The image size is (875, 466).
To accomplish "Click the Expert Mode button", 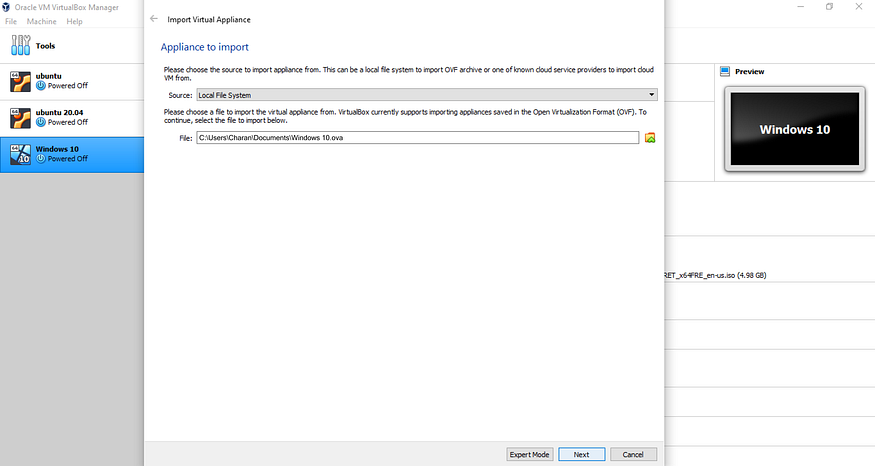I will coord(529,454).
